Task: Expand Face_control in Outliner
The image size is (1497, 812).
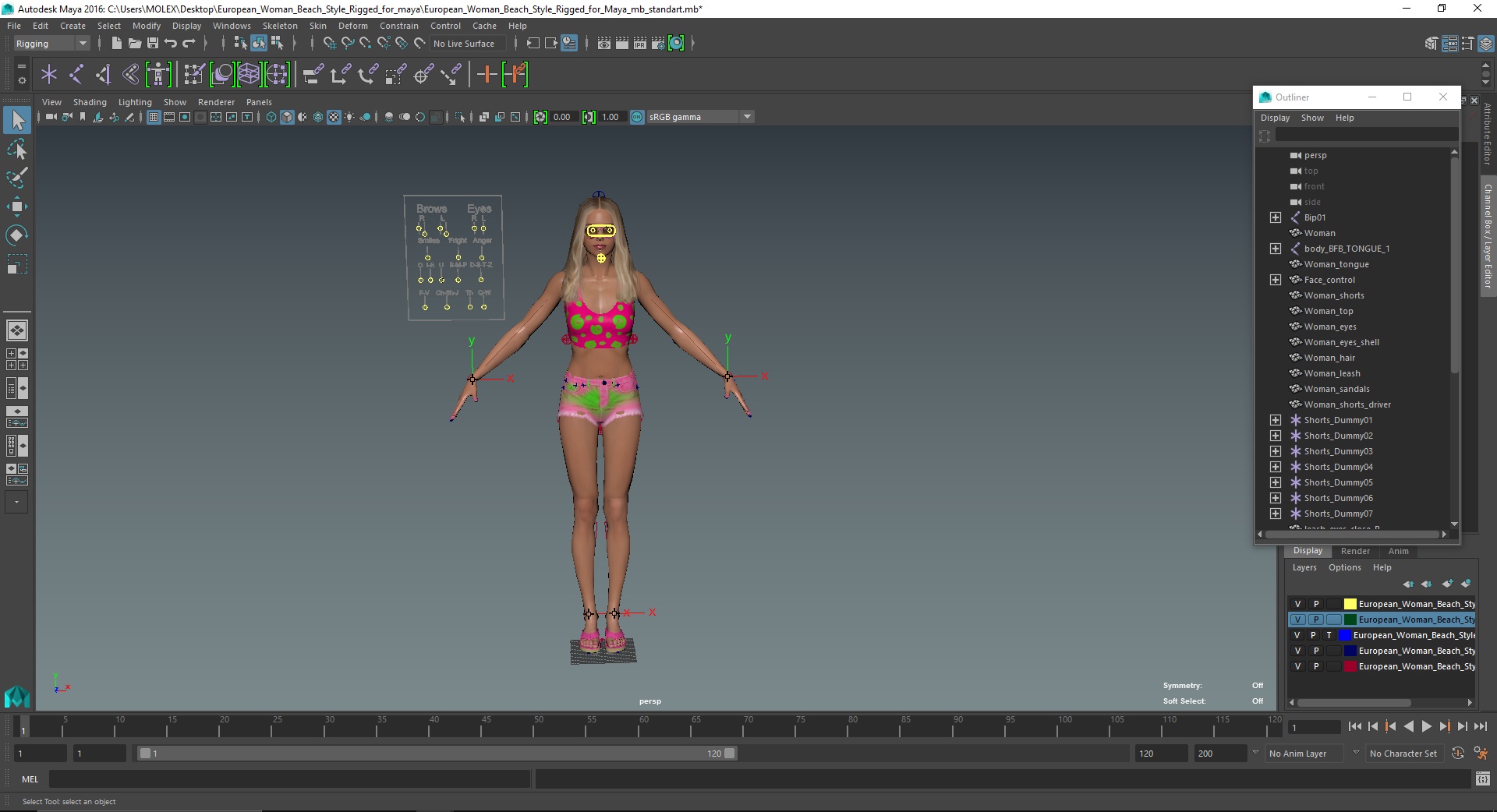Action: (x=1276, y=280)
